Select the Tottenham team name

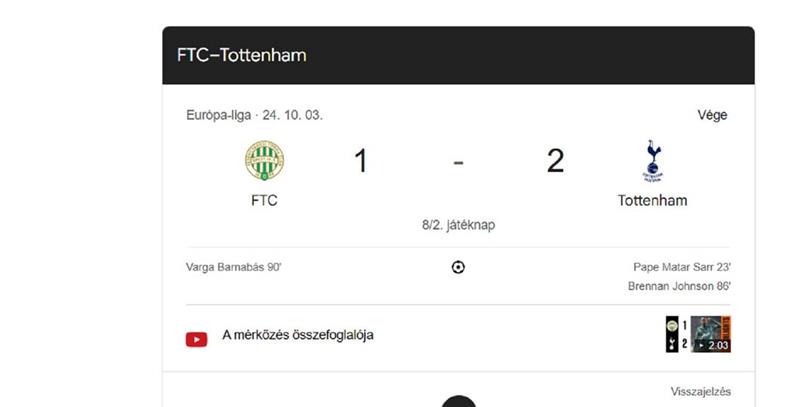coord(653,200)
